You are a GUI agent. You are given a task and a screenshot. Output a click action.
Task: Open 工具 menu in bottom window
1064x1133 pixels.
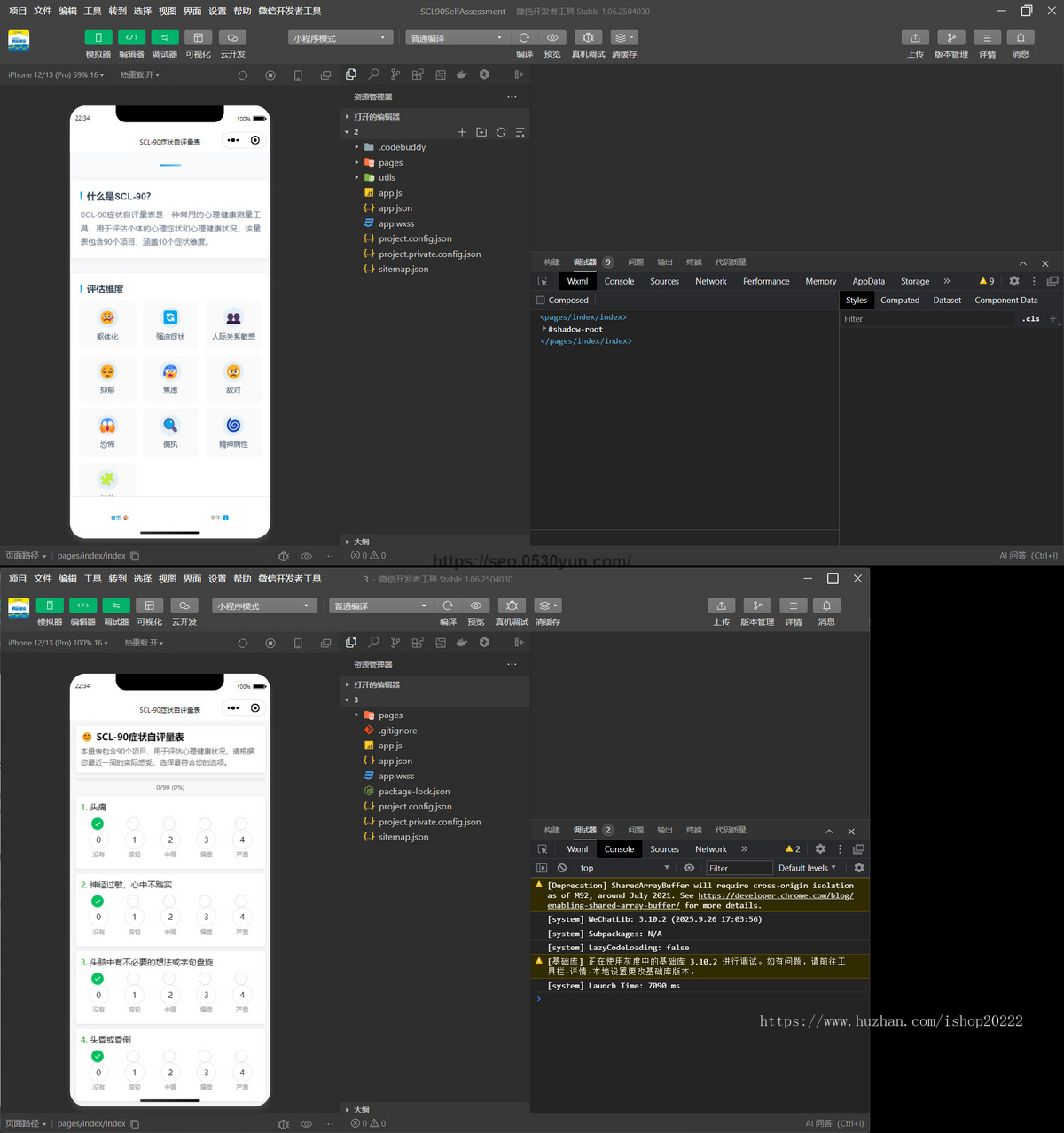93,579
